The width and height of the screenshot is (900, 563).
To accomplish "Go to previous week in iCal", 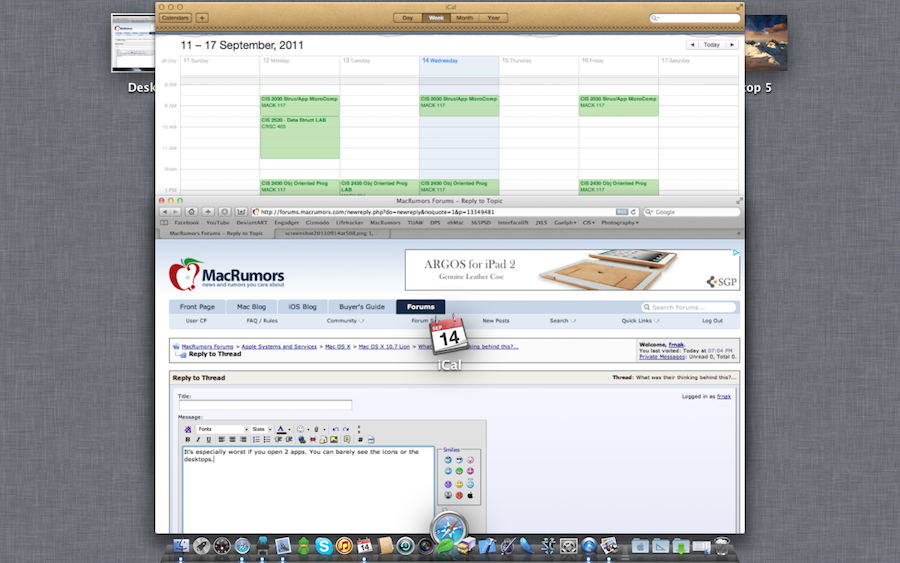I will [x=692, y=45].
